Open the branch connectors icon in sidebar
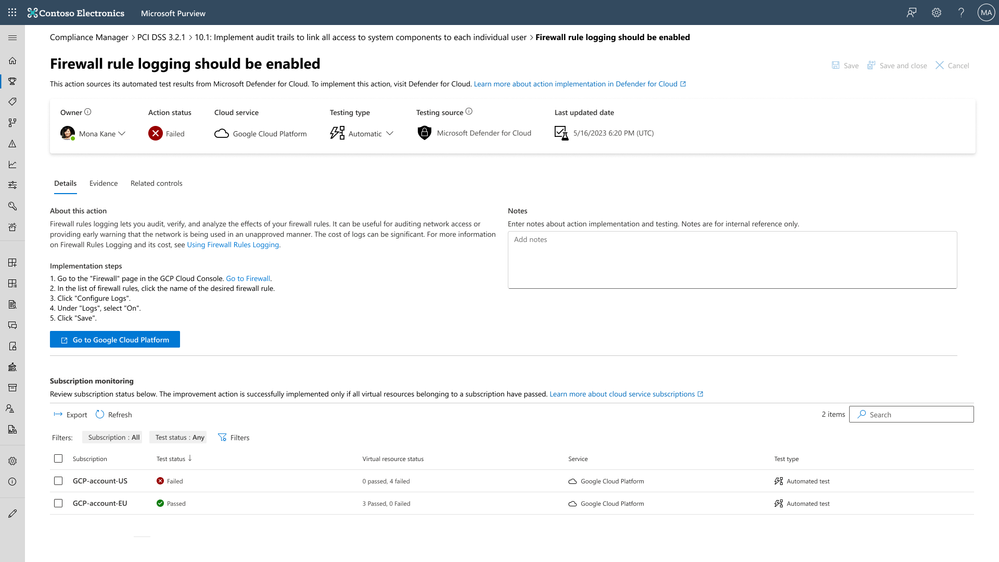Viewport: 999px width, 562px height. point(12,122)
